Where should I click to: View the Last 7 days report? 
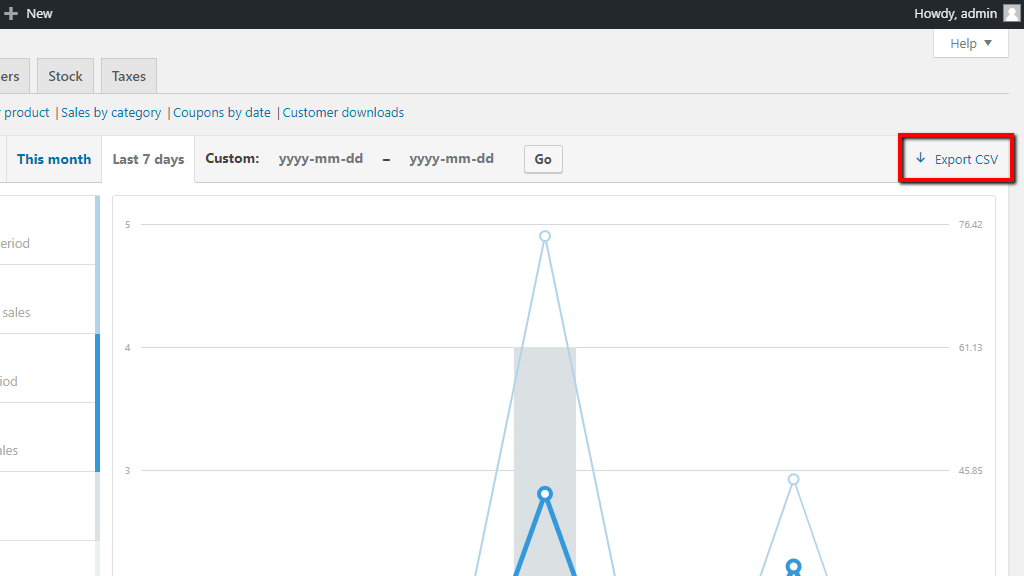(147, 158)
